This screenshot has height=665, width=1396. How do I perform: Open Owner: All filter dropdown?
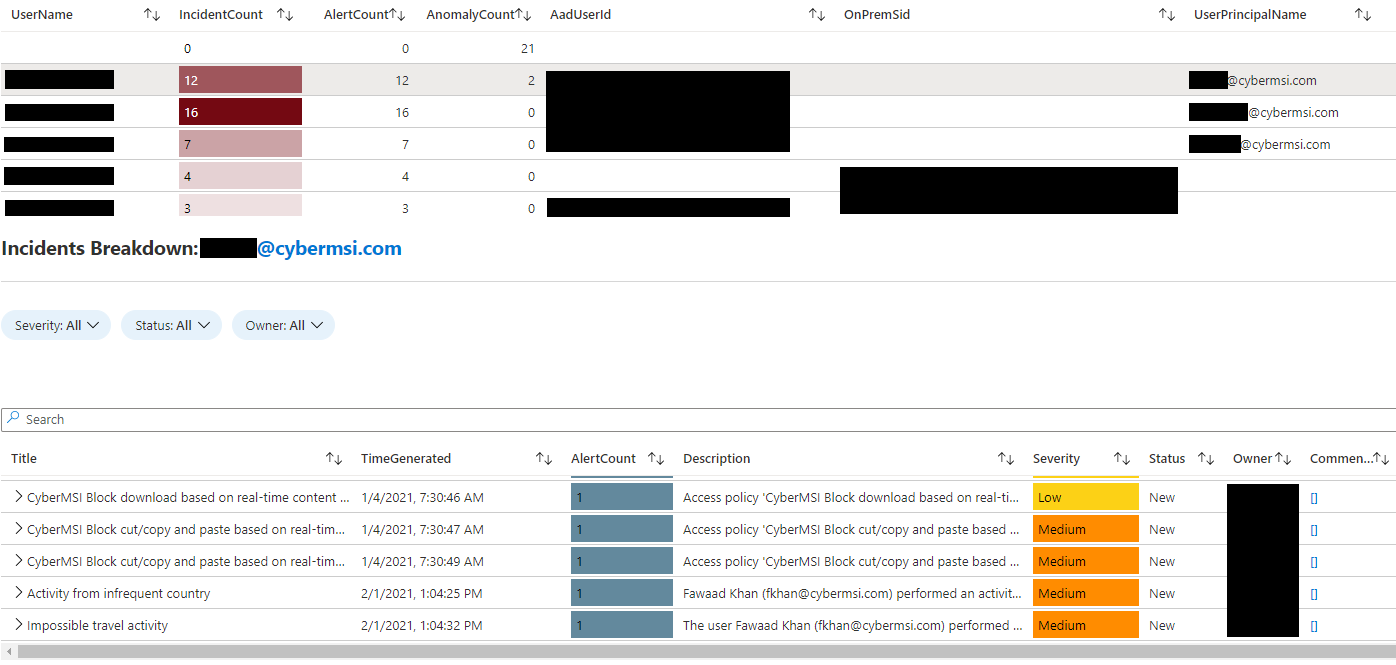tap(283, 325)
